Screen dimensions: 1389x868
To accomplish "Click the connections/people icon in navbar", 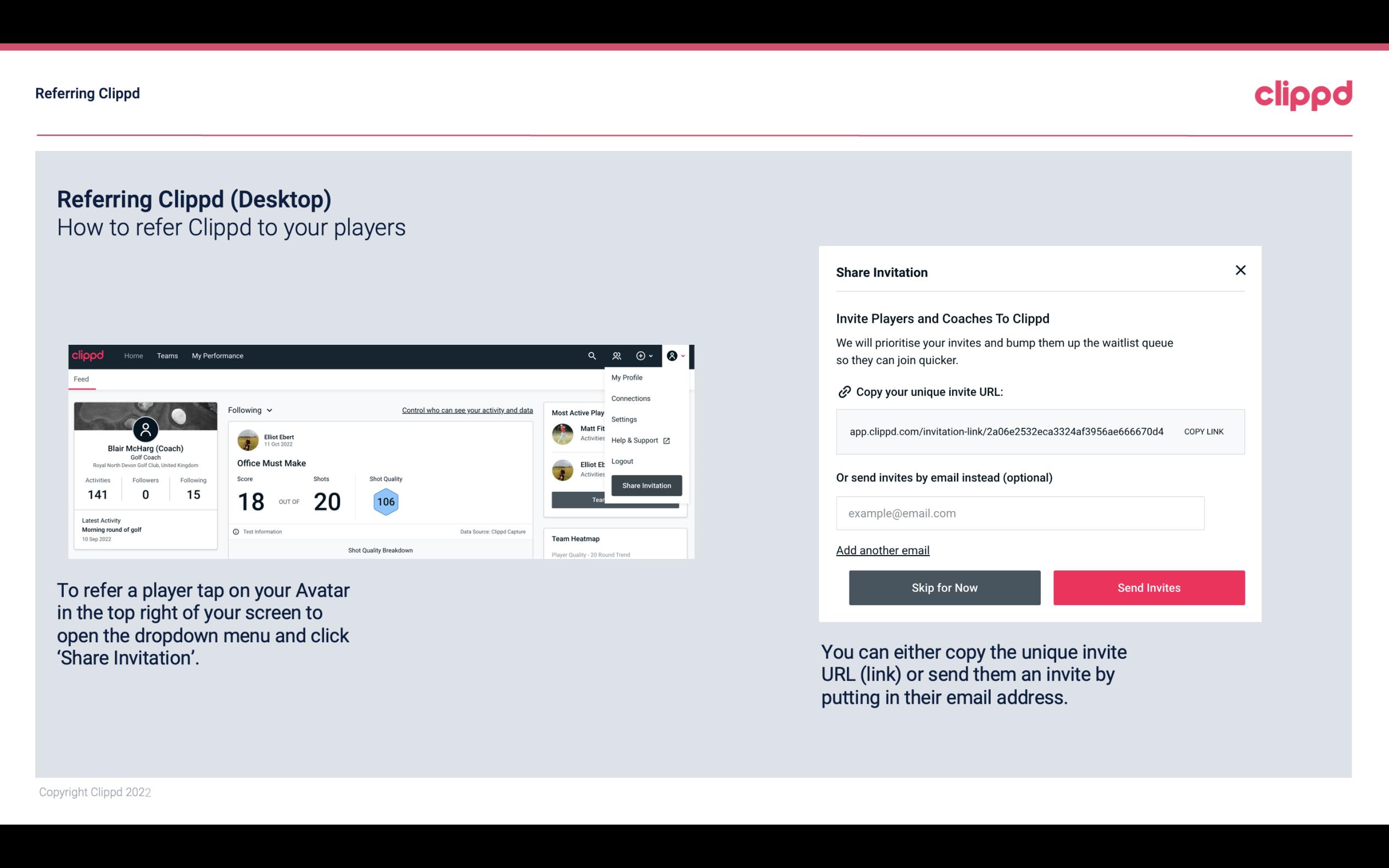I will pyautogui.click(x=617, y=355).
